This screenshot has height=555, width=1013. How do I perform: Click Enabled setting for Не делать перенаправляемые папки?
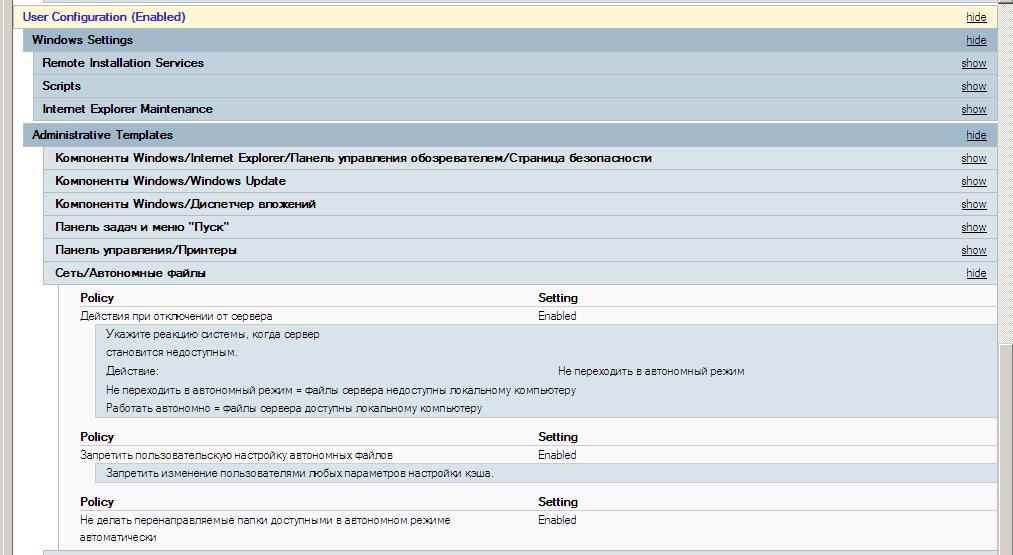pyautogui.click(x=557, y=520)
